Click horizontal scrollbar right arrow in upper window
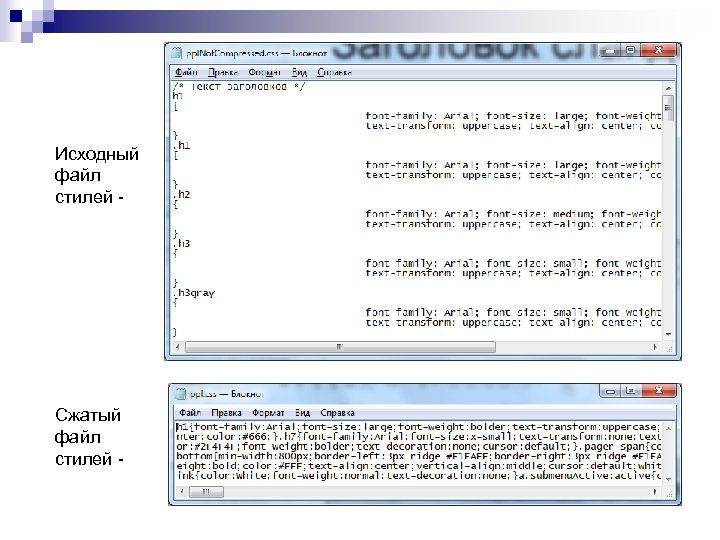This screenshot has width=720, height=540. [655, 347]
